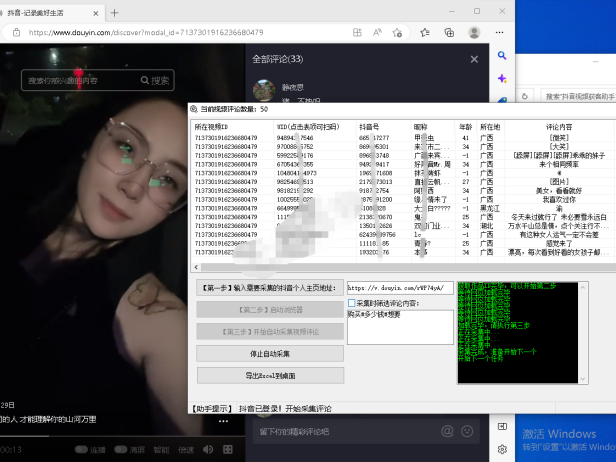Click the Edge sidebar settings gear

pos(502,449)
